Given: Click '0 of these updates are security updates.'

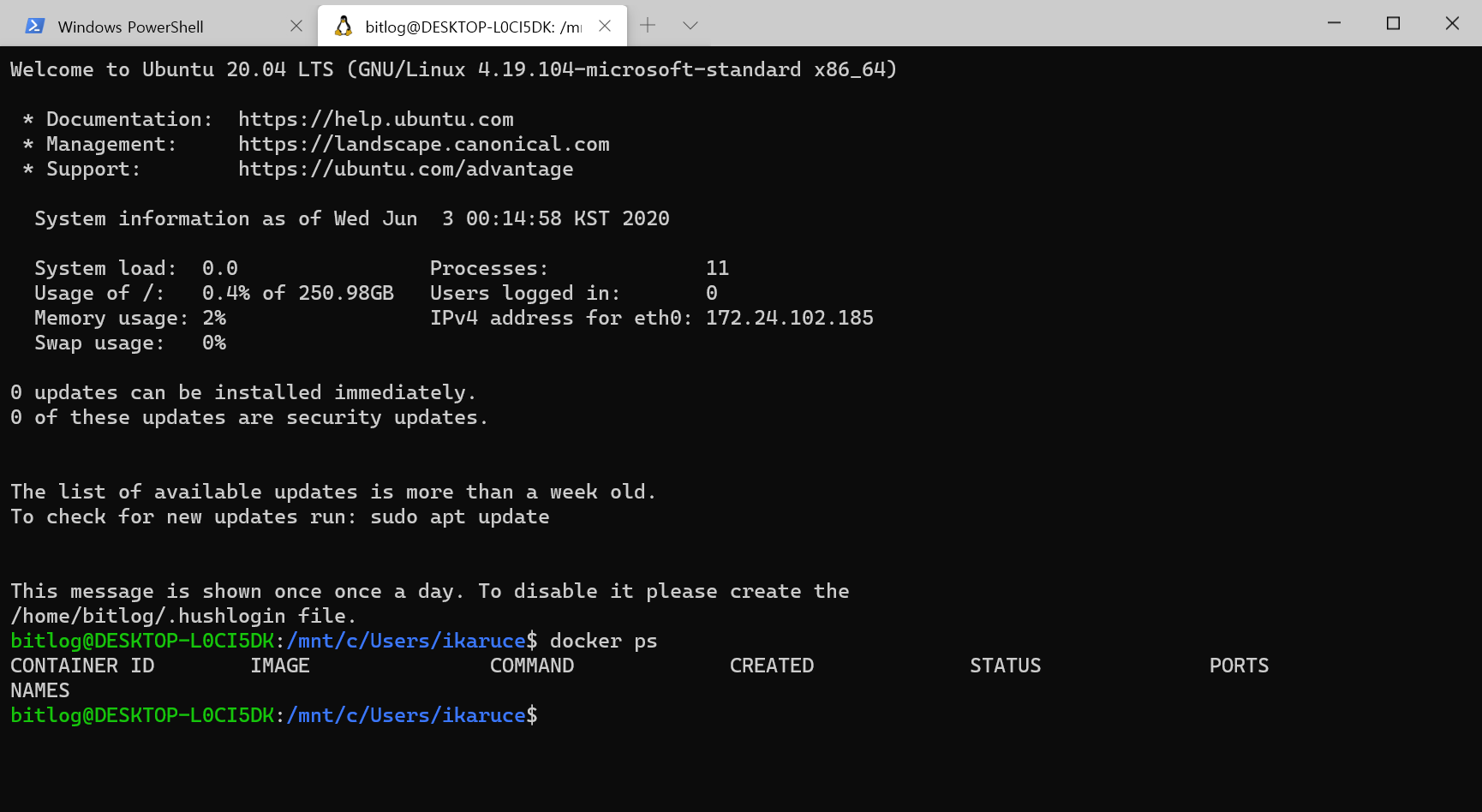Looking at the screenshot, I should [x=249, y=417].
